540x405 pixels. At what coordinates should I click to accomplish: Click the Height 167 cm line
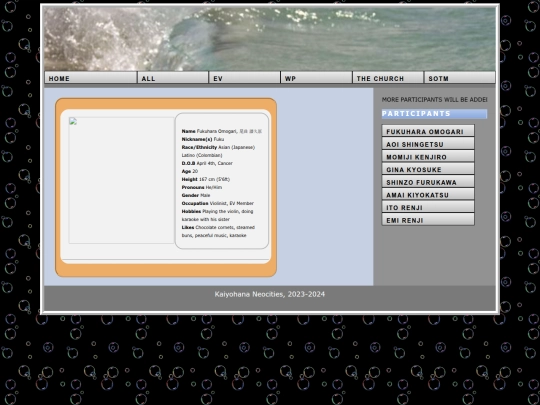206,179
